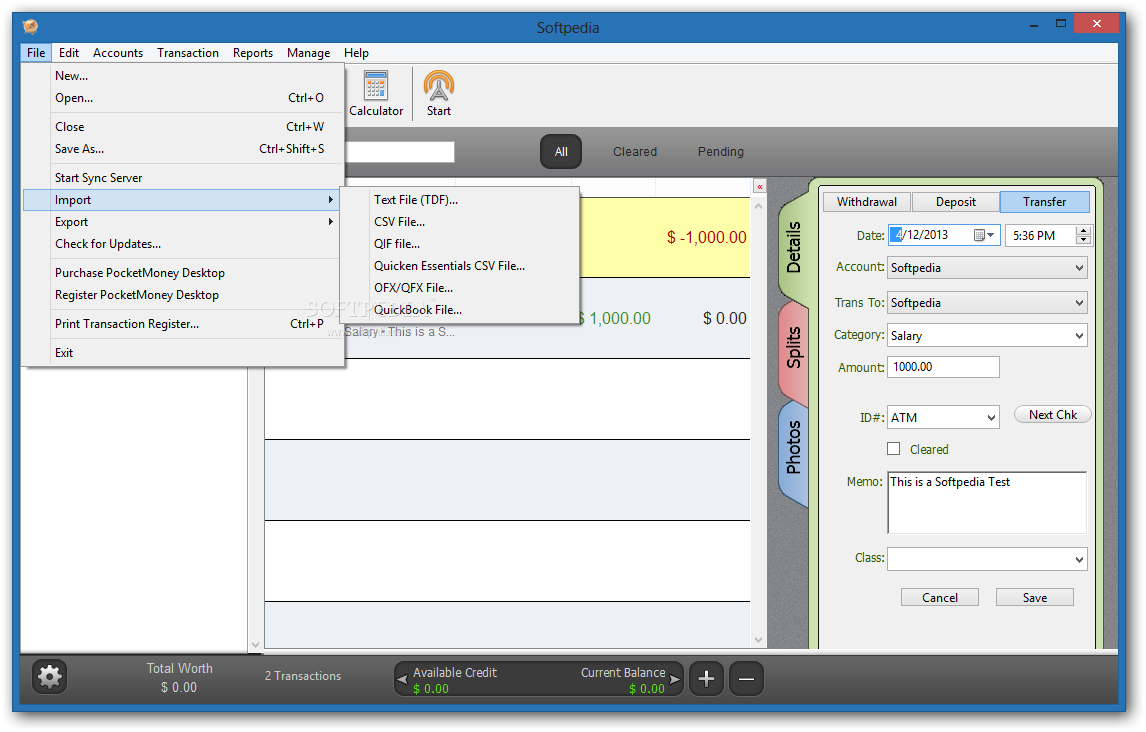Select Check for Updates...
Viewport: 1146px width, 732px height.
[181, 244]
